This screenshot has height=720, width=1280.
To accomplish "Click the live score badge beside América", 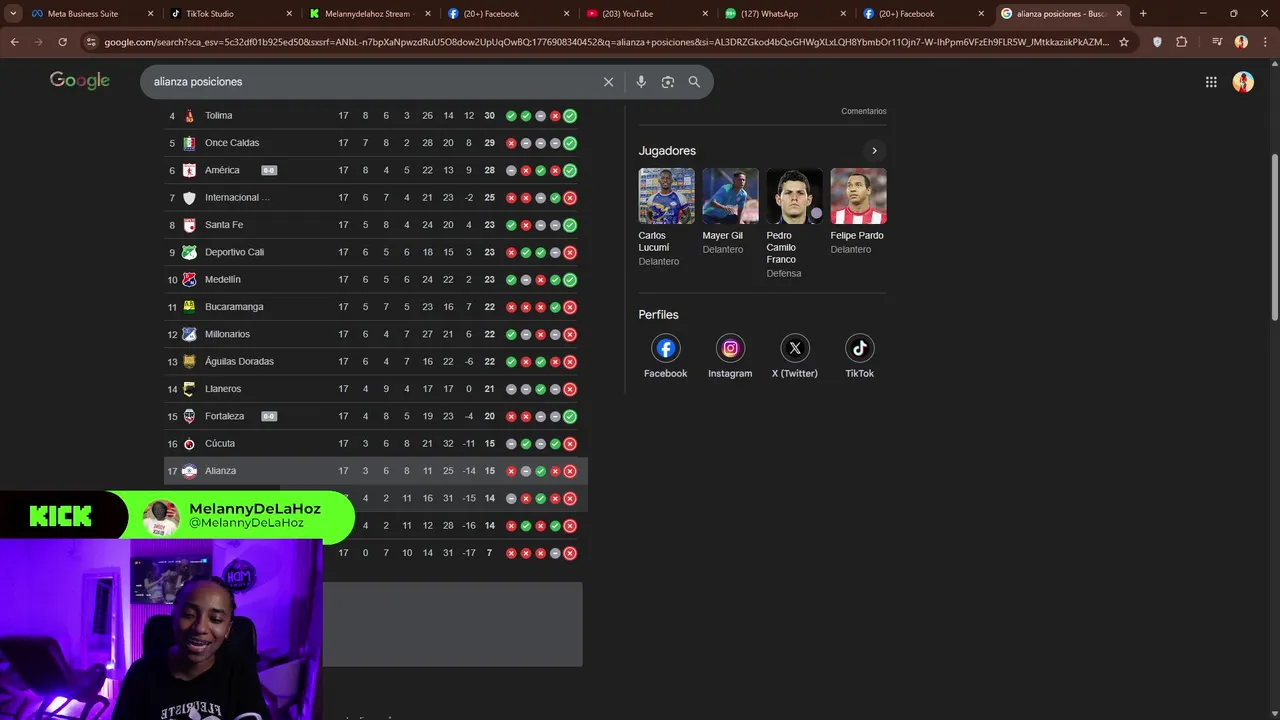I will click(x=269, y=170).
